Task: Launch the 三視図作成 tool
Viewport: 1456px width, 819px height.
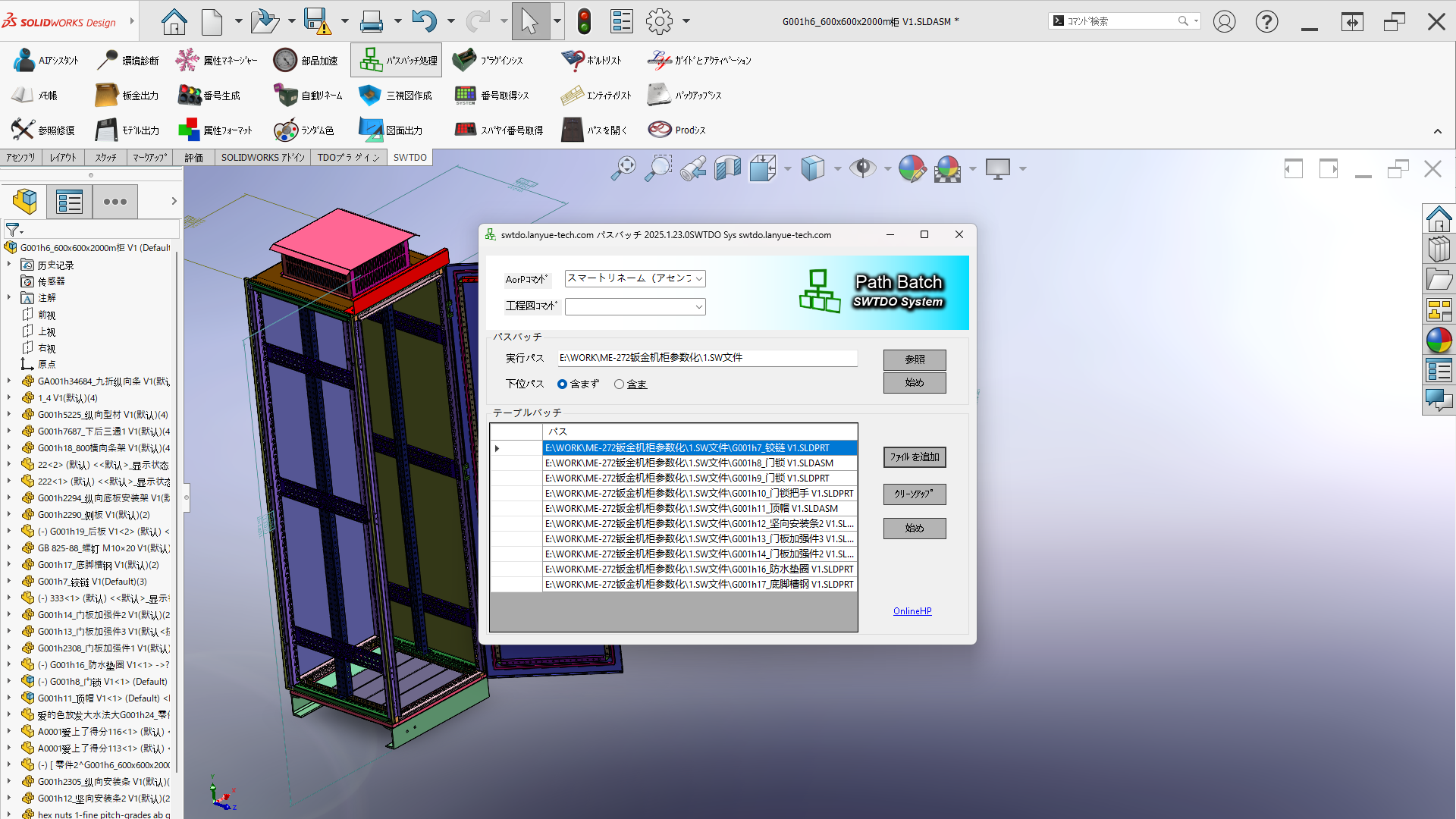Action: pyautogui.click(x=369, y=96)
